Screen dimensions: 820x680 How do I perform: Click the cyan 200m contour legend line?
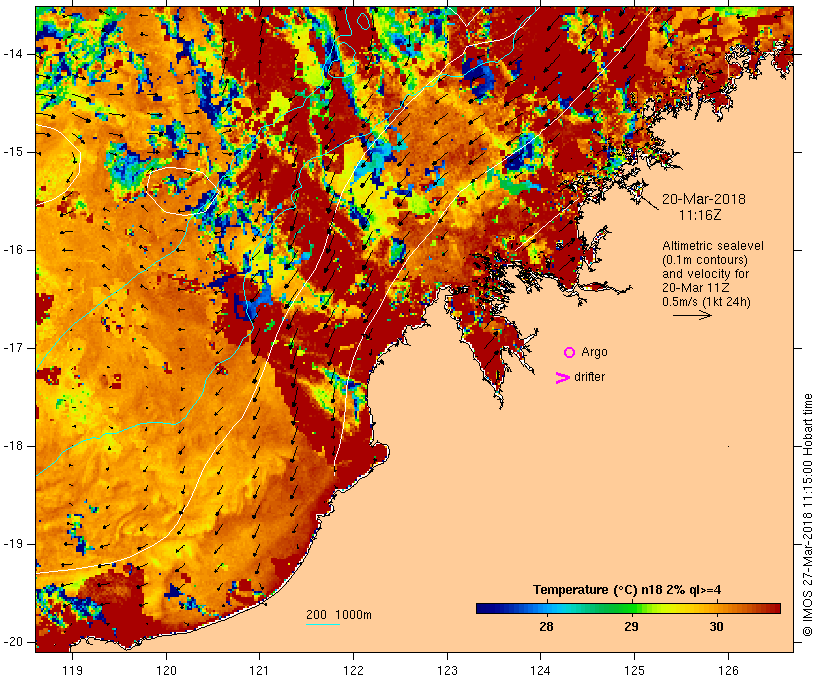click(x=323, y=624)
